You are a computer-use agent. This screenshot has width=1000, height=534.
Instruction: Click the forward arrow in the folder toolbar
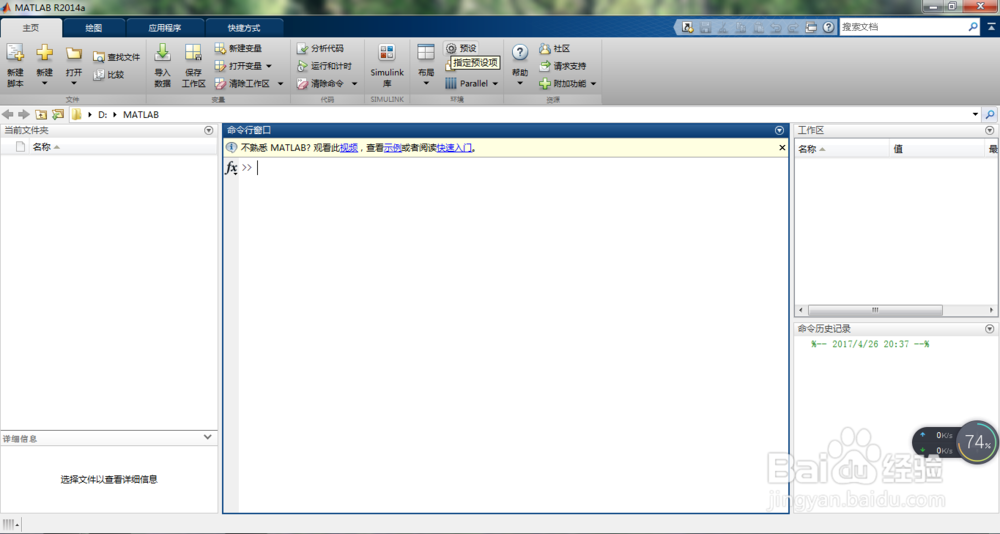click(x=24, y=114)
